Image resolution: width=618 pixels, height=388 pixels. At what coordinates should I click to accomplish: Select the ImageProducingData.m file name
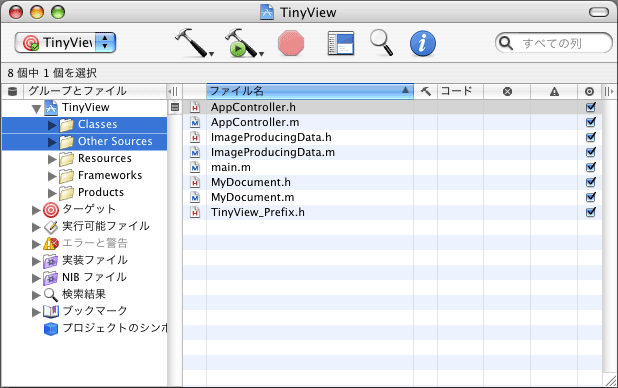pos(273,152)
